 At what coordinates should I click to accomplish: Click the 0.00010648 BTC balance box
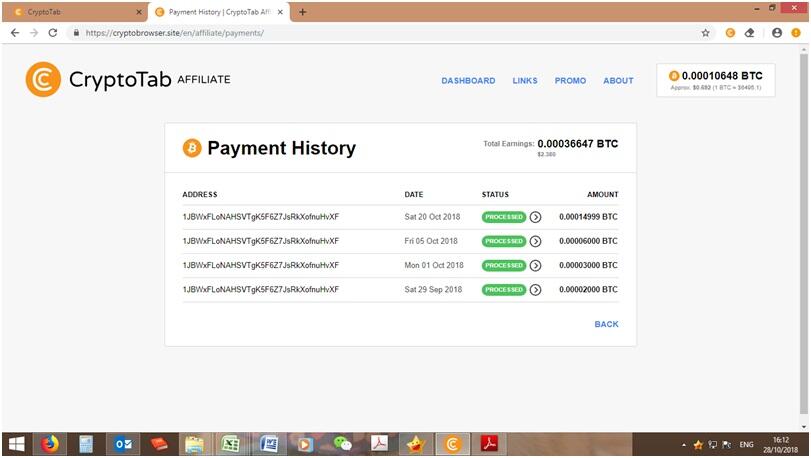(x=715, y=80)
